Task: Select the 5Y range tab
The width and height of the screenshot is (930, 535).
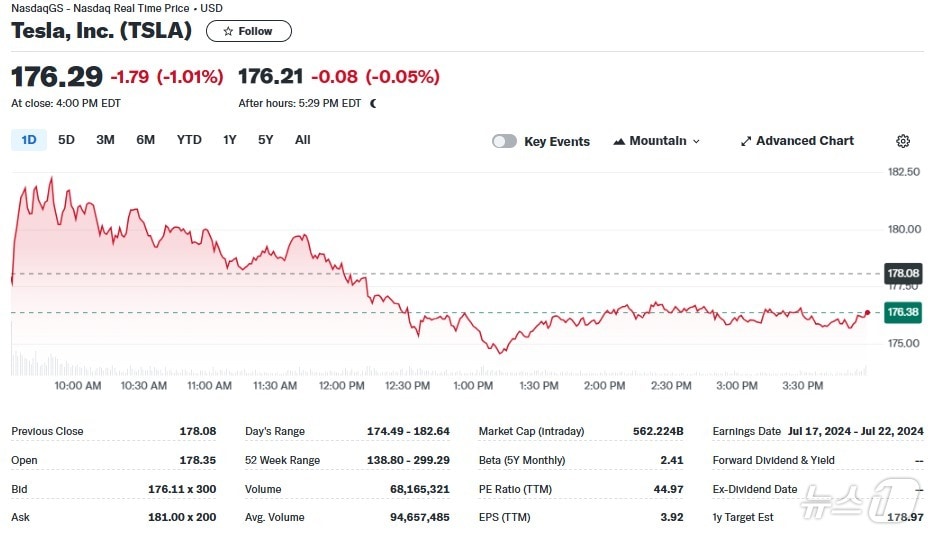Action: (x=265, y=140)
